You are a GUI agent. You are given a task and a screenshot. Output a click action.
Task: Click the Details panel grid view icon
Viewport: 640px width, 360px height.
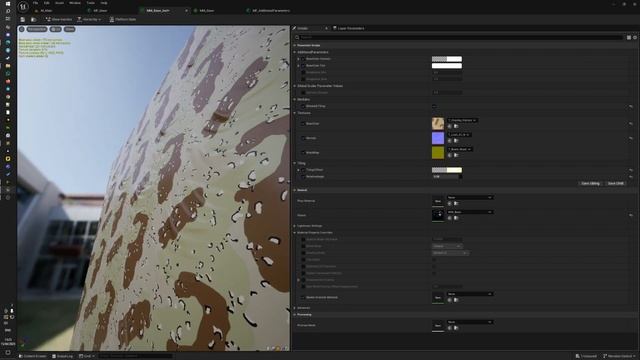[629, 37]
